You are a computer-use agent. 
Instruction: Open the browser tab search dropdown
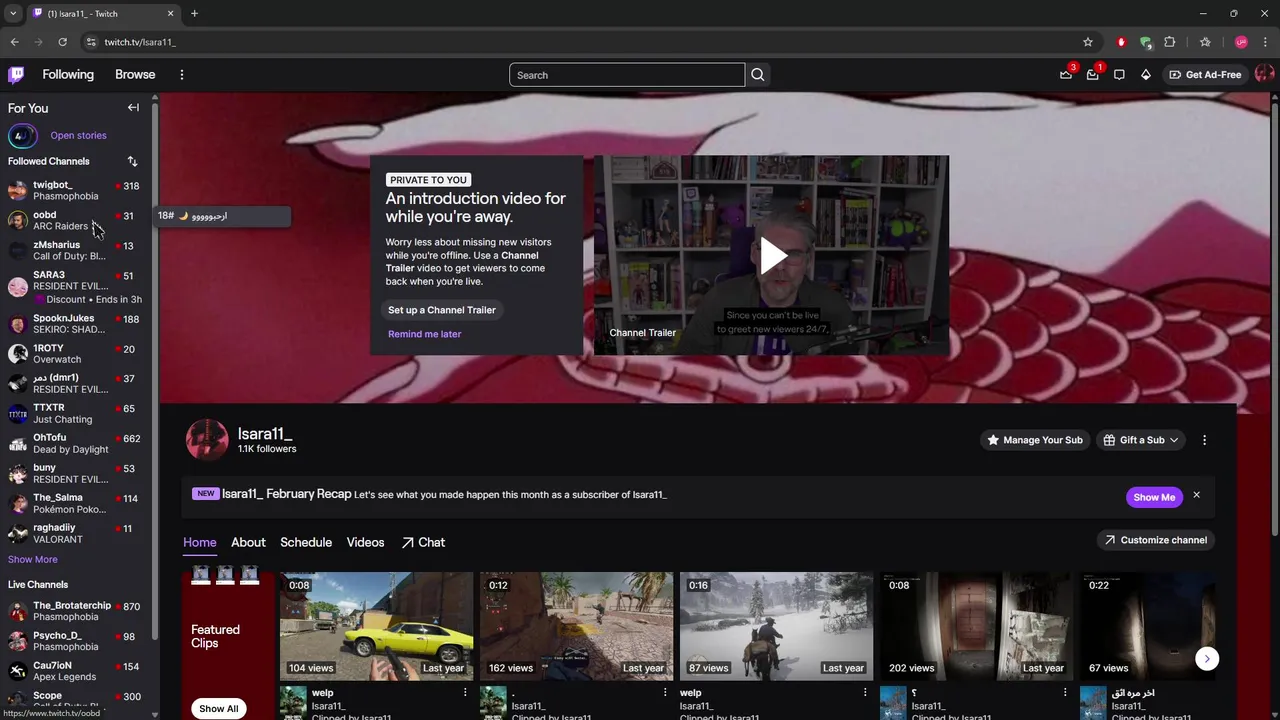coord(13,14)
